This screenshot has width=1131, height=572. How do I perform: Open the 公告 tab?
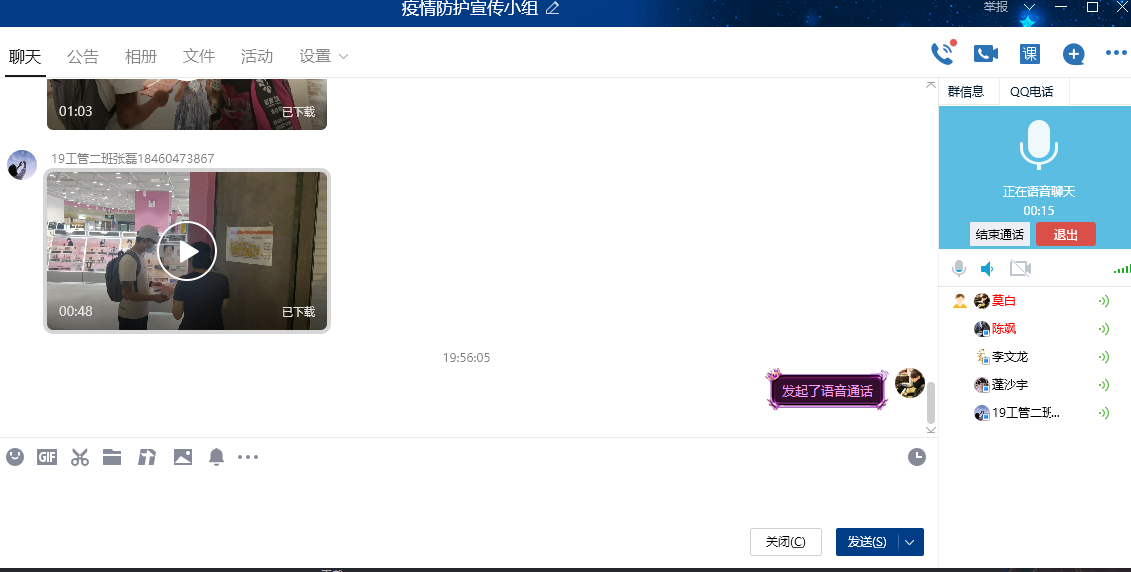(x=83, y=56)
